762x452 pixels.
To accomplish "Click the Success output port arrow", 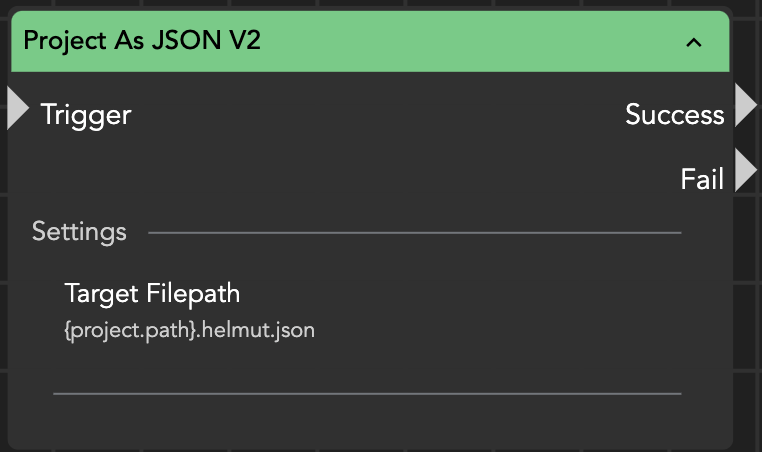I will tap(746, 105).
